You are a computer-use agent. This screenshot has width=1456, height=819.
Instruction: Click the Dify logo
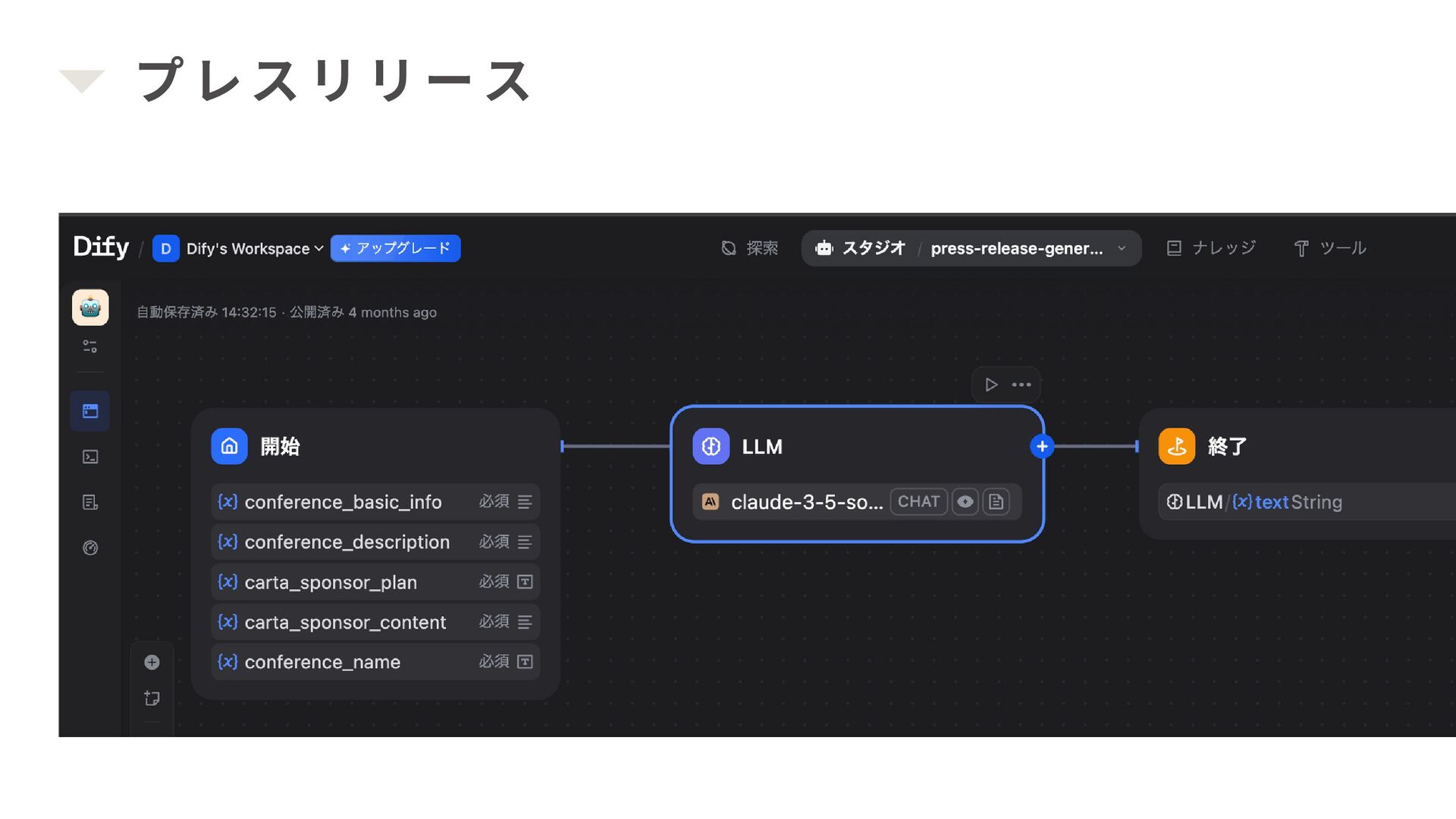click(x=101, y=247)
